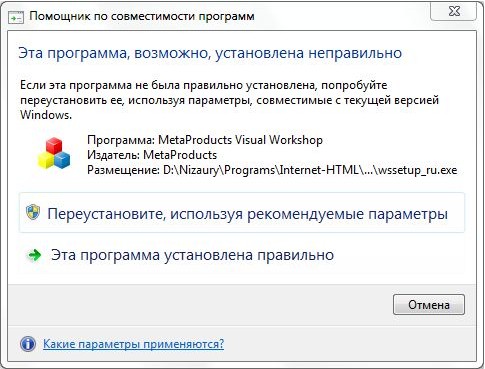
Task: Click heading Эта программа, возможно, установлена неправильно
Action: coord(210,53)
